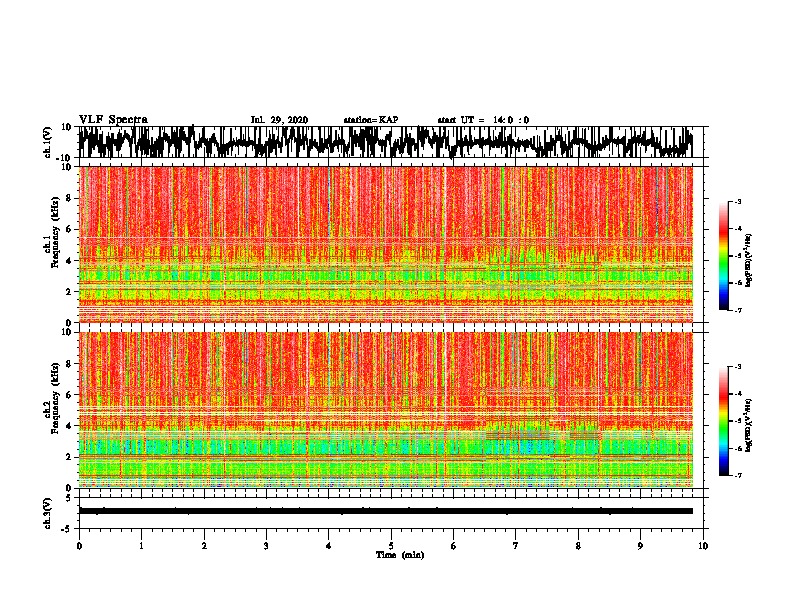792x612 pixels.
Task: Click the ch.1 colorbar log(PSD) label
Action: click(x=748, y=260)
